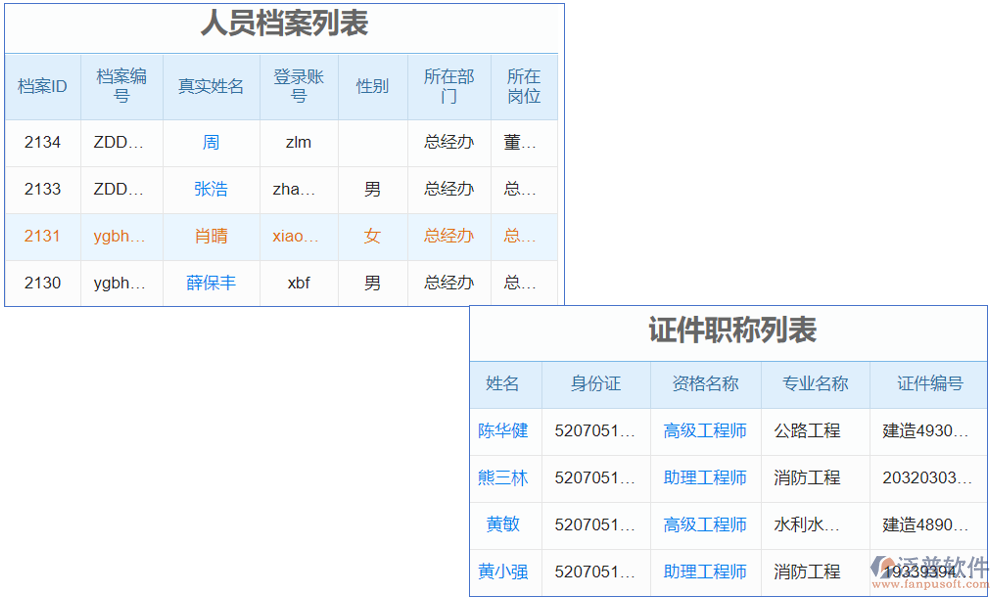1000x600 pixels.
Task: Select the 真实姓名 column header
Action: (x=211, y=86)
